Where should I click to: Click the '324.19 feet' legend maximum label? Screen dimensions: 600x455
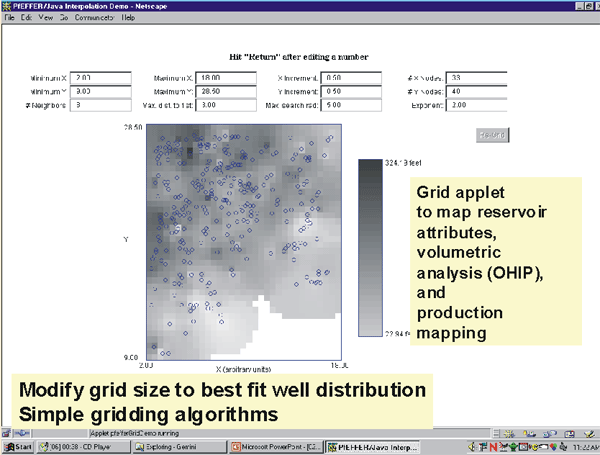tap(403, 163)
